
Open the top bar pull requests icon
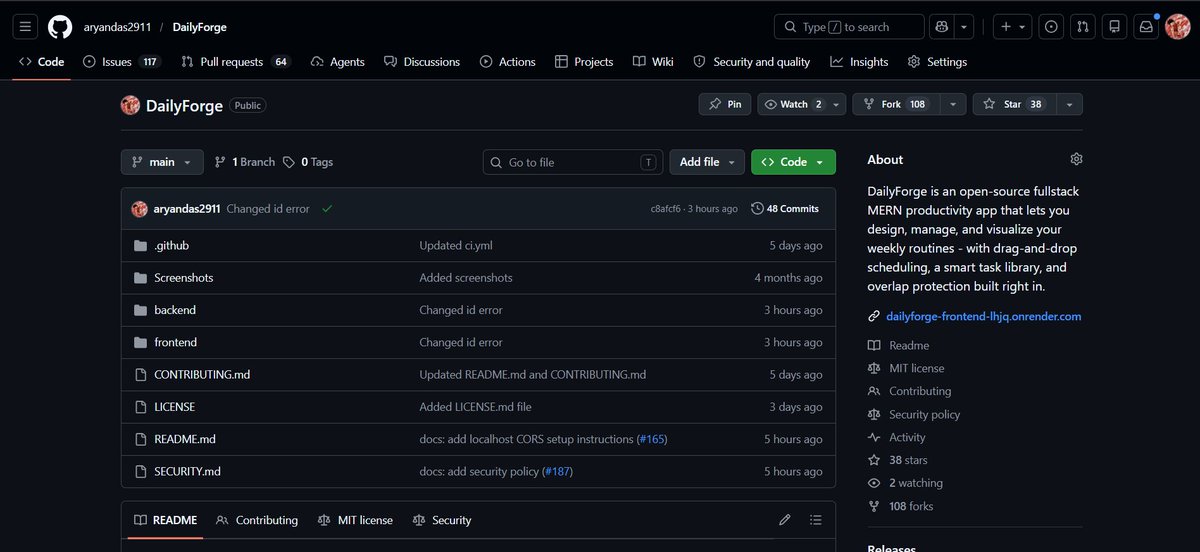pos(1084,27)
